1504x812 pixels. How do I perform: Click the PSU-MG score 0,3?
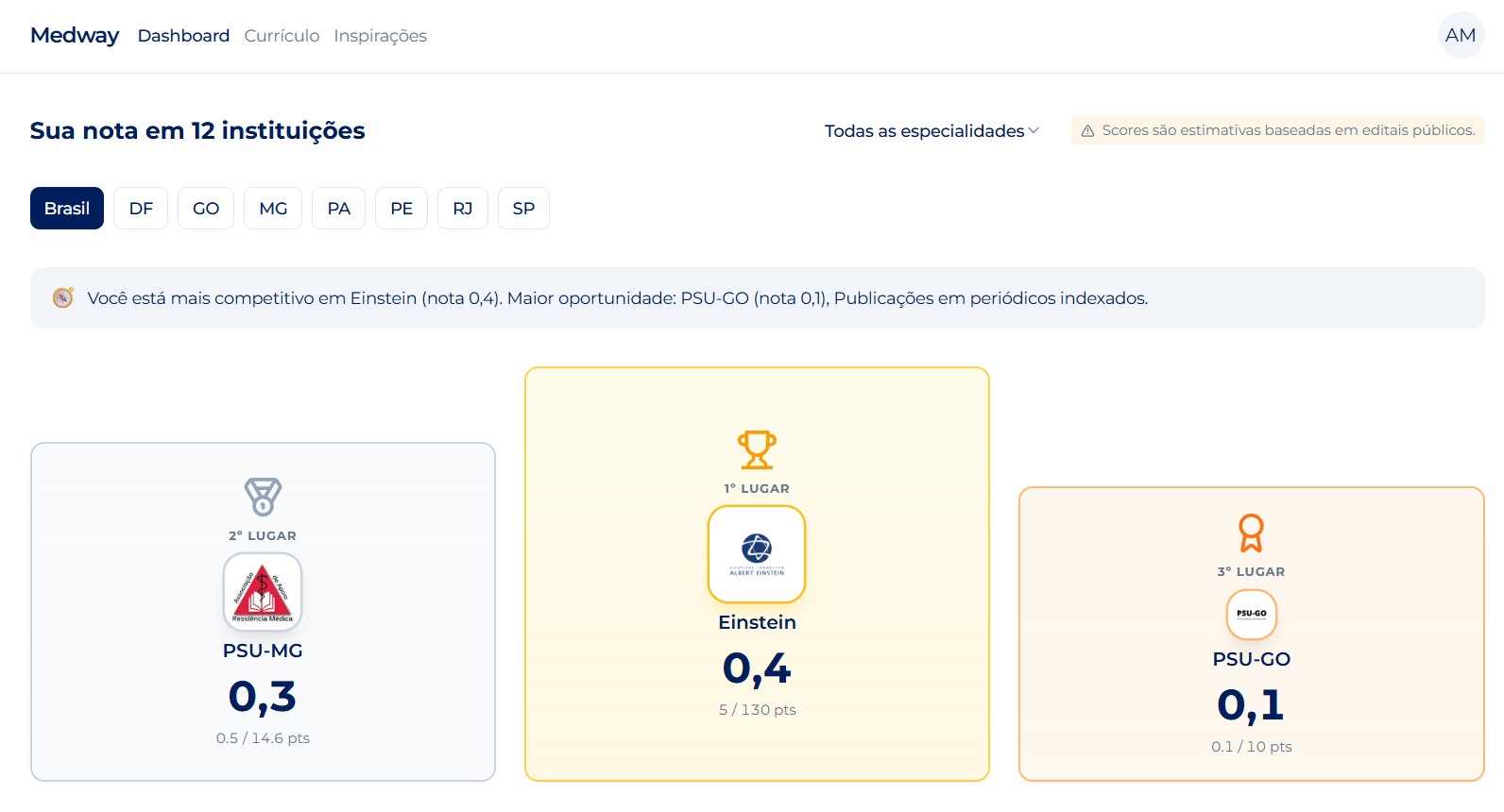263,697
